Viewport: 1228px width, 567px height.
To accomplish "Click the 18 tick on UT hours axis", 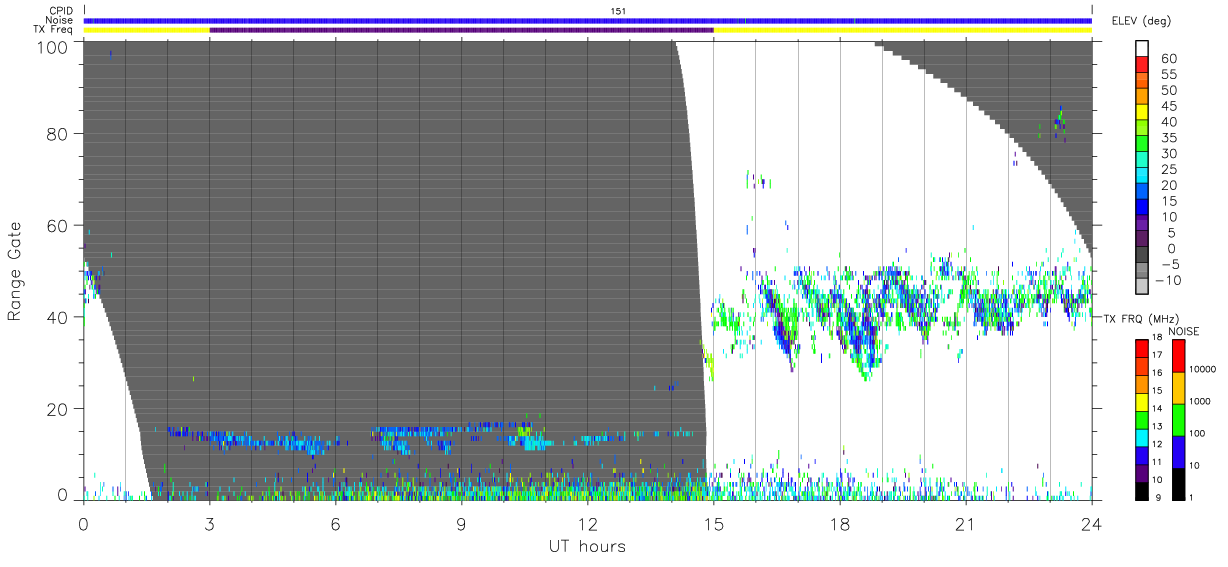I will point(840,522).
